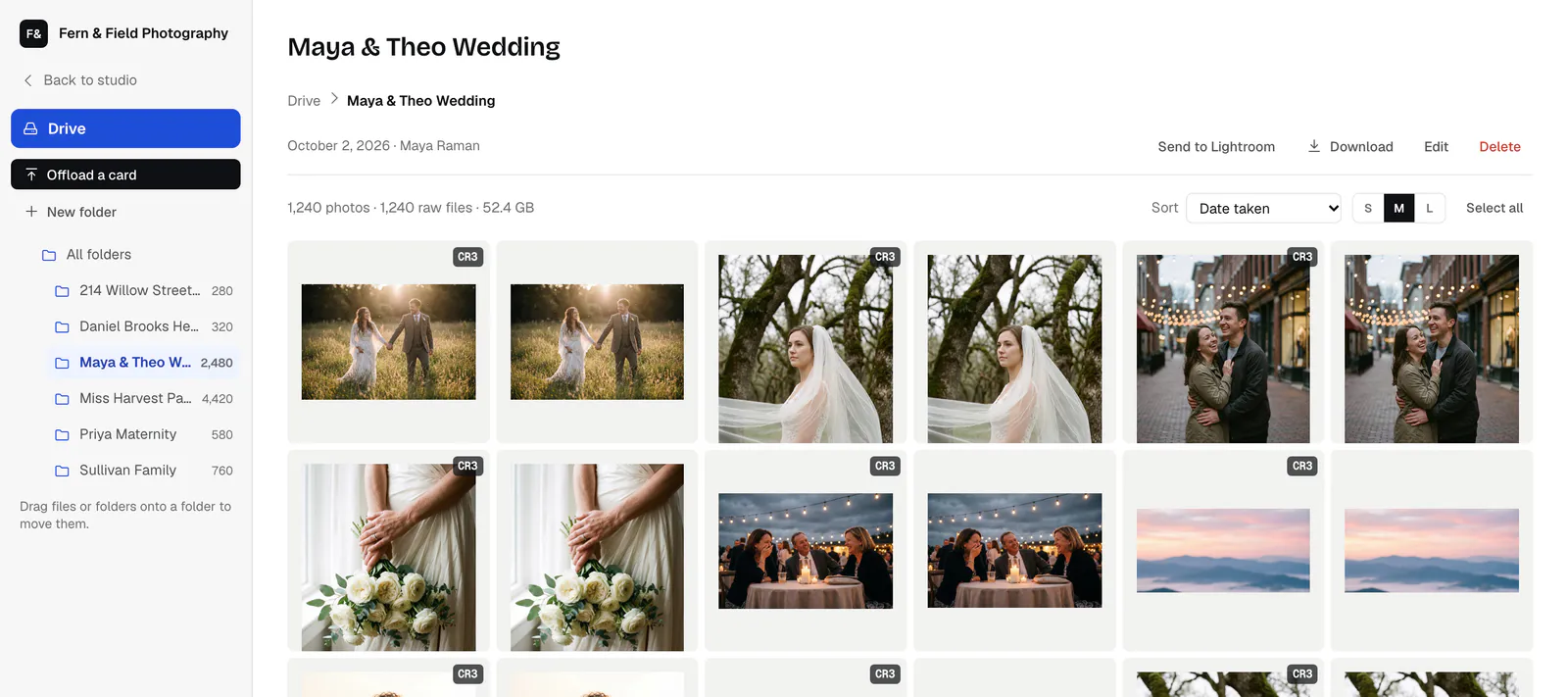Click Offload a card button

coord(125,174)
